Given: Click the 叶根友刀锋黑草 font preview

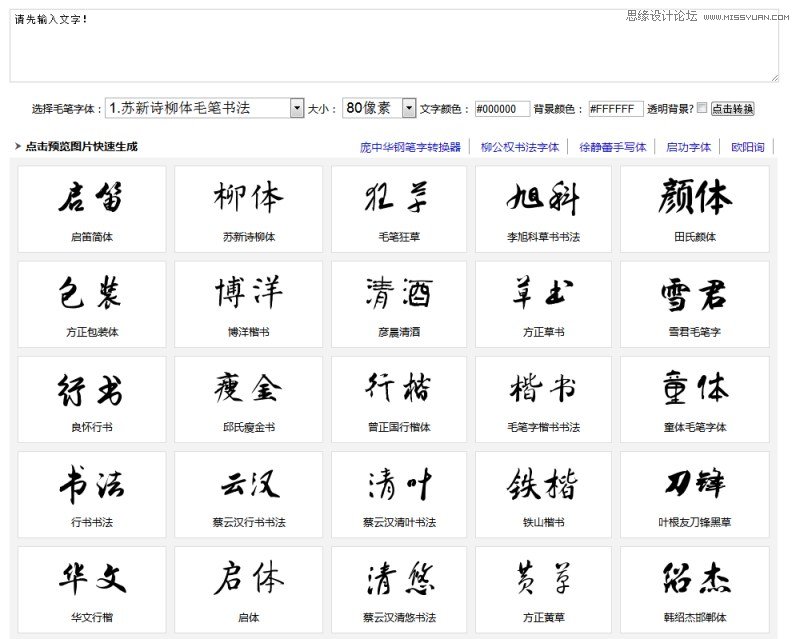Looking at the screenshot, I should 695,495.
